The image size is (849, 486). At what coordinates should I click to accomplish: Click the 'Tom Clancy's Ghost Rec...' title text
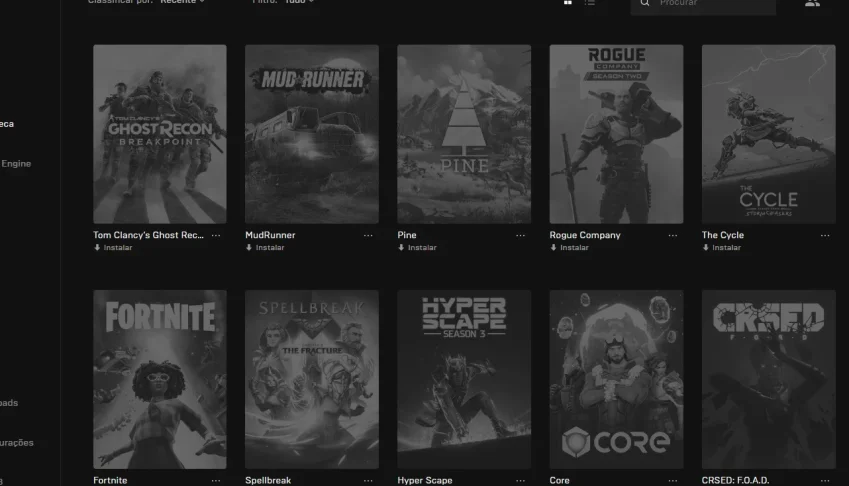click(x=148, y=235)
